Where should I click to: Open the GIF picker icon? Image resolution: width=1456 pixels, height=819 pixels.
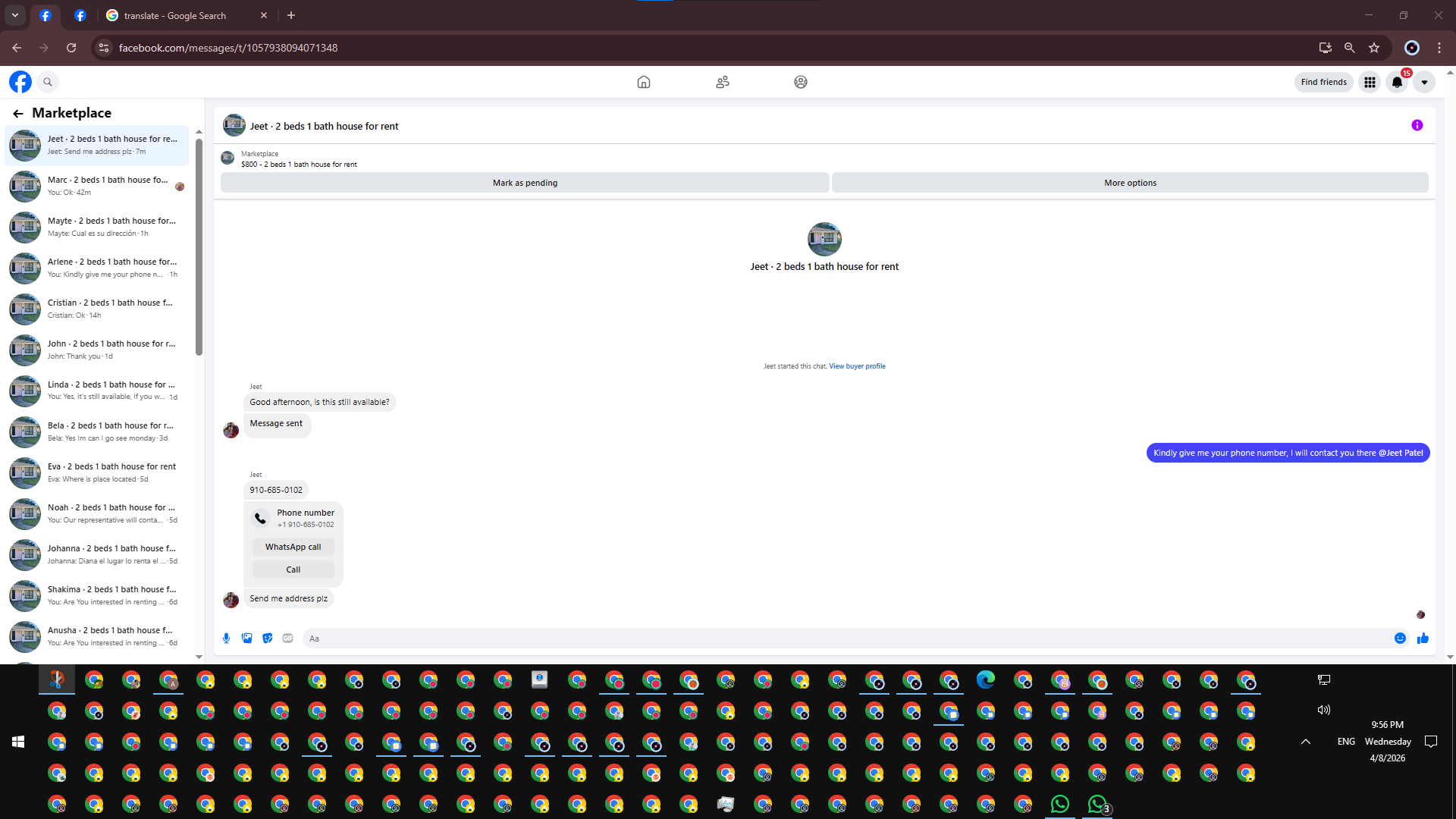(x=288, y=639)
